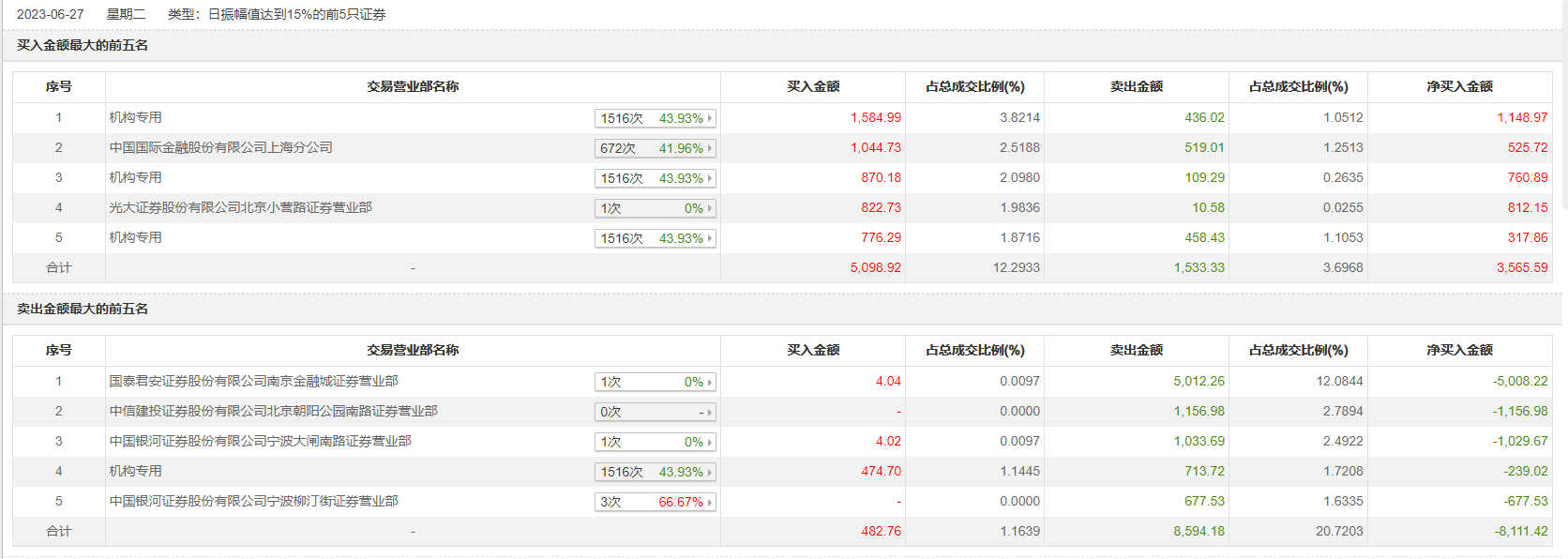Open 中国国际金融股份有限公司上海分公司 link
The height and width of the screenshot is (559, 1568).
click(220, 147)
